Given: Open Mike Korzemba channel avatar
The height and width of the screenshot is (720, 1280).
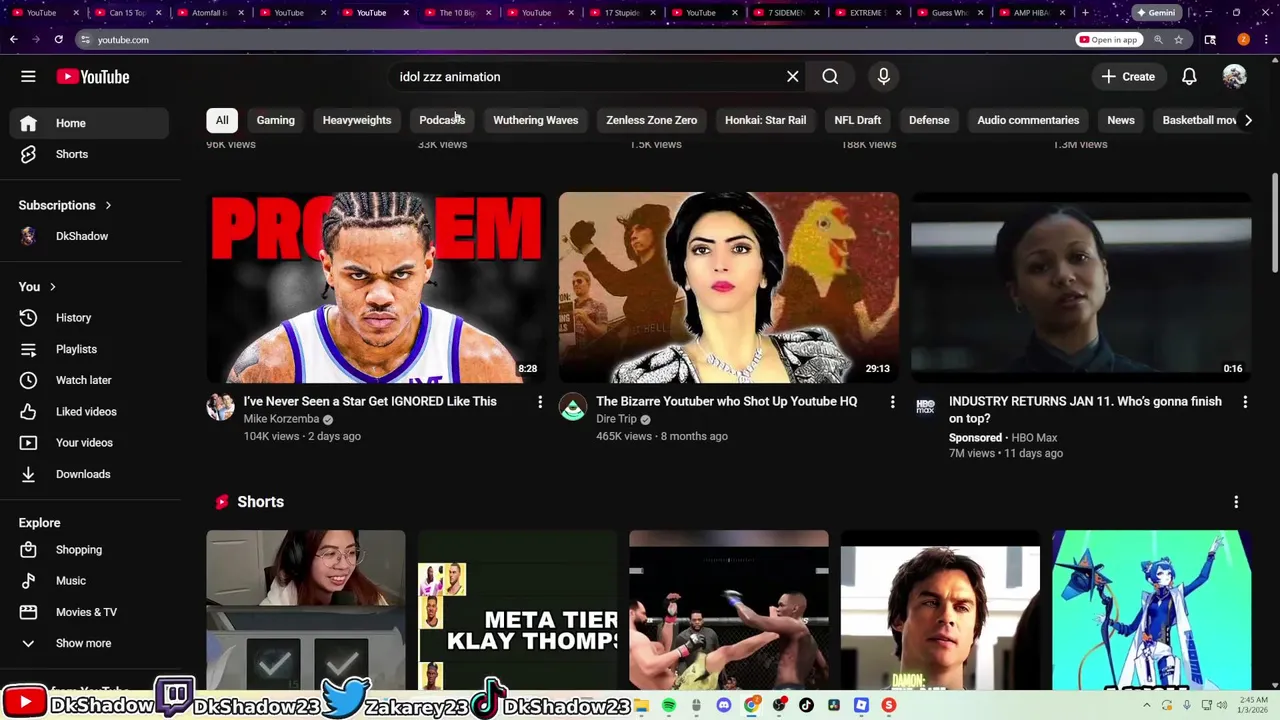Looking at the screenshot, I should [x=220, y=407].
